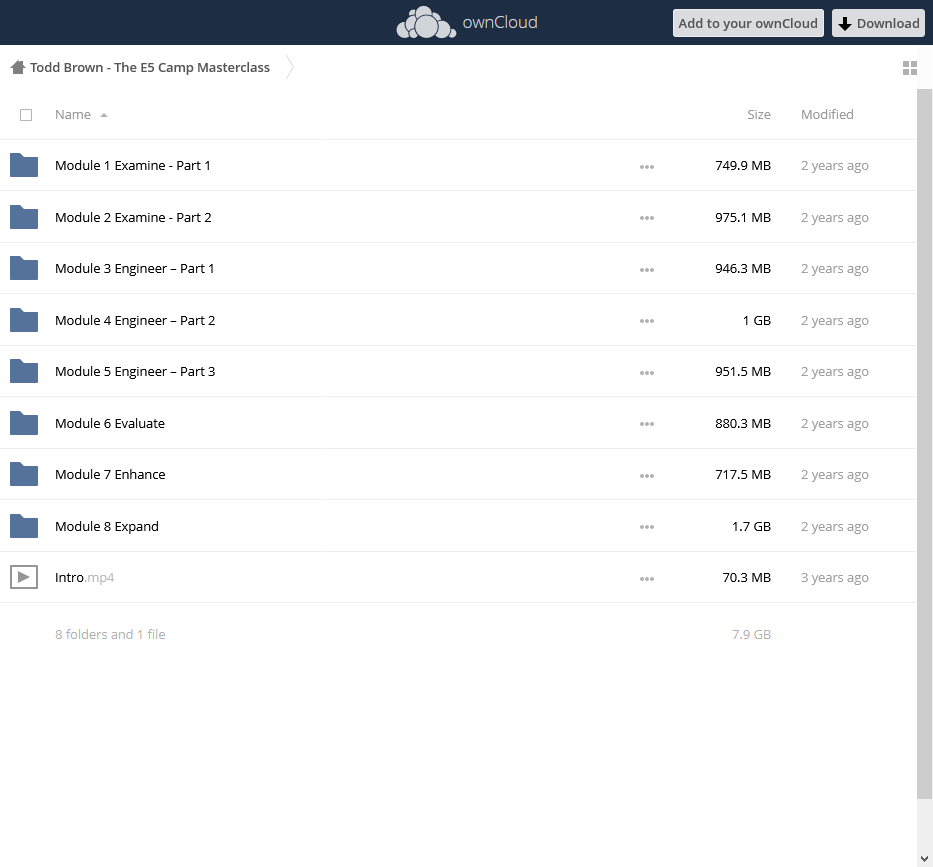This screenshot has width=933, height=867.
Task: Click the Module 3 Engineer folder icon
Action: coord(24,268)
